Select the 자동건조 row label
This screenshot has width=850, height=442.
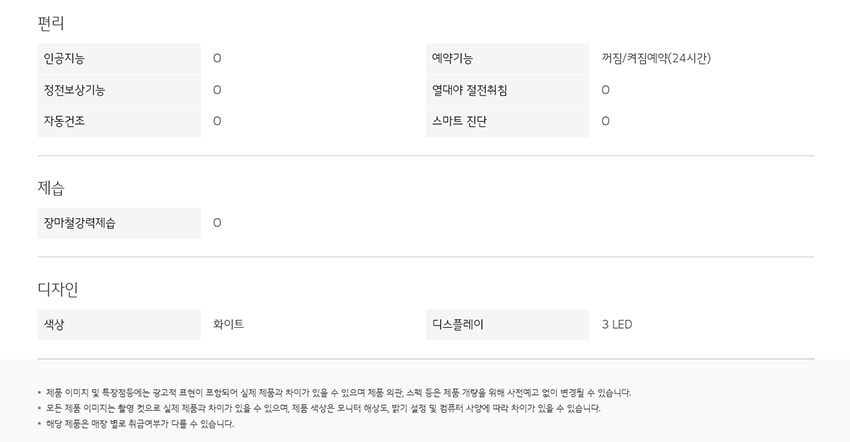click(x=64, y=121)
